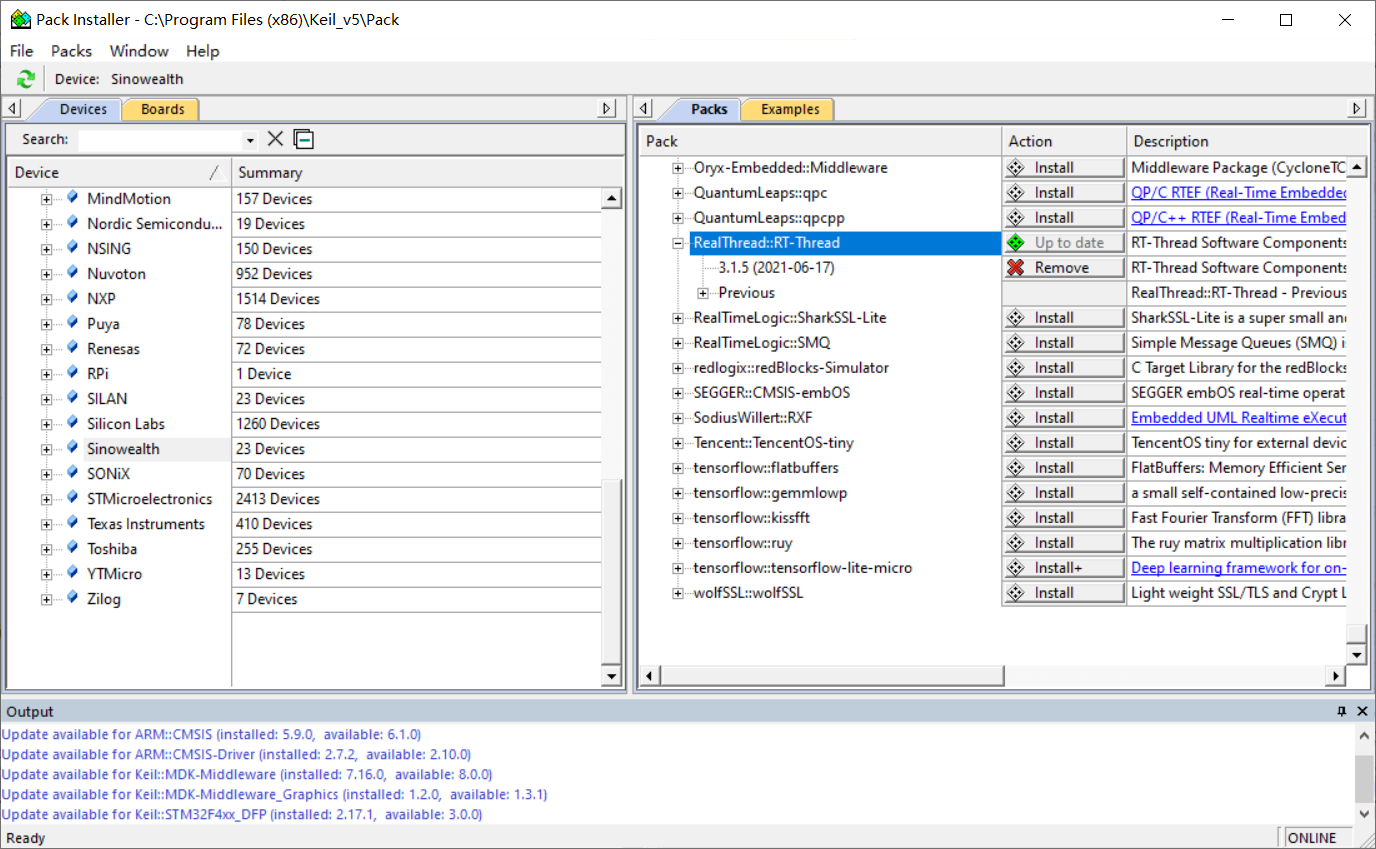Click Install+ for tensorflow-lite-micro

tap(1064, 567)
